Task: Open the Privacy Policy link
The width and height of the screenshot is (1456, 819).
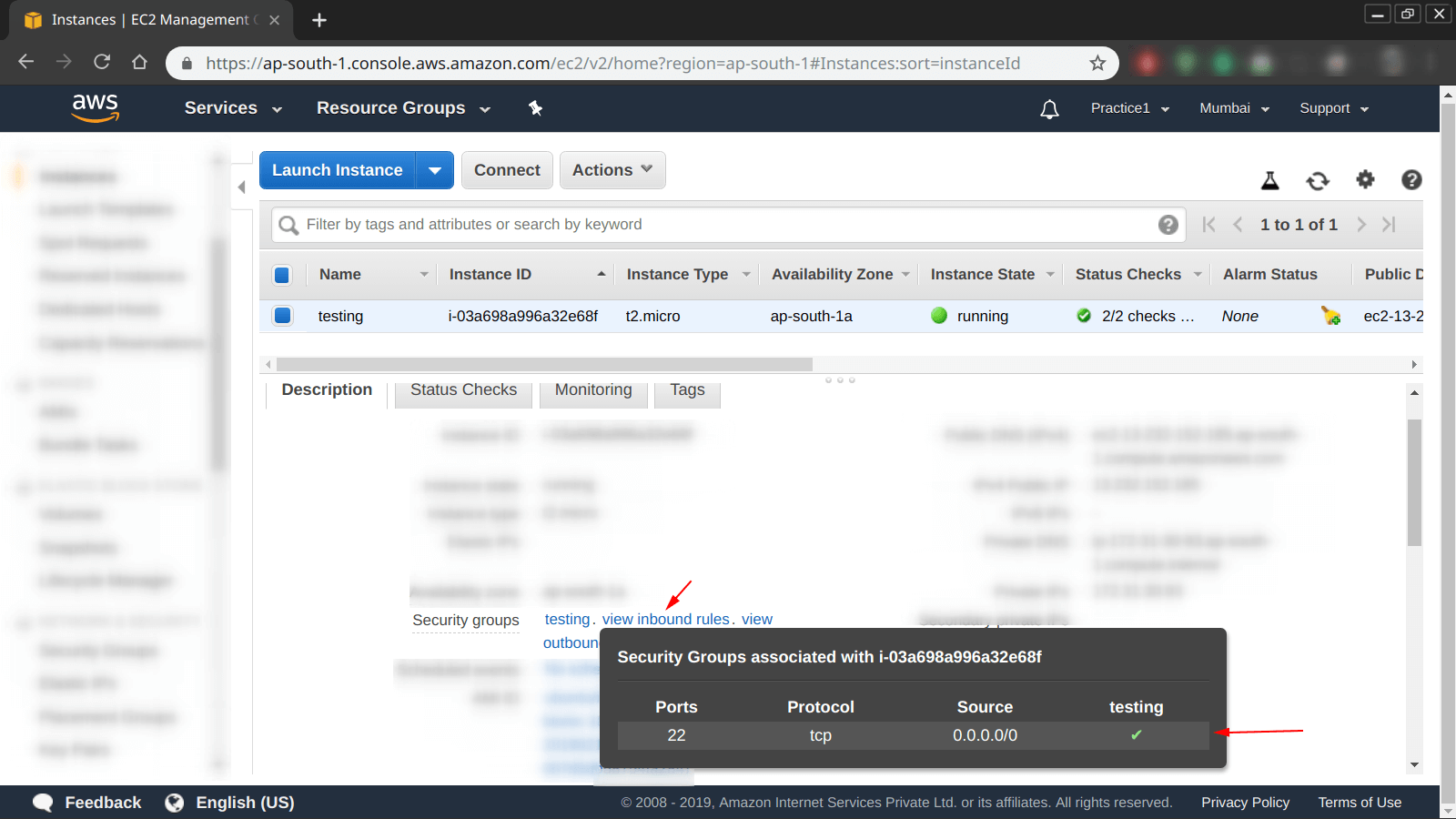Action: tap(1245, 803)
